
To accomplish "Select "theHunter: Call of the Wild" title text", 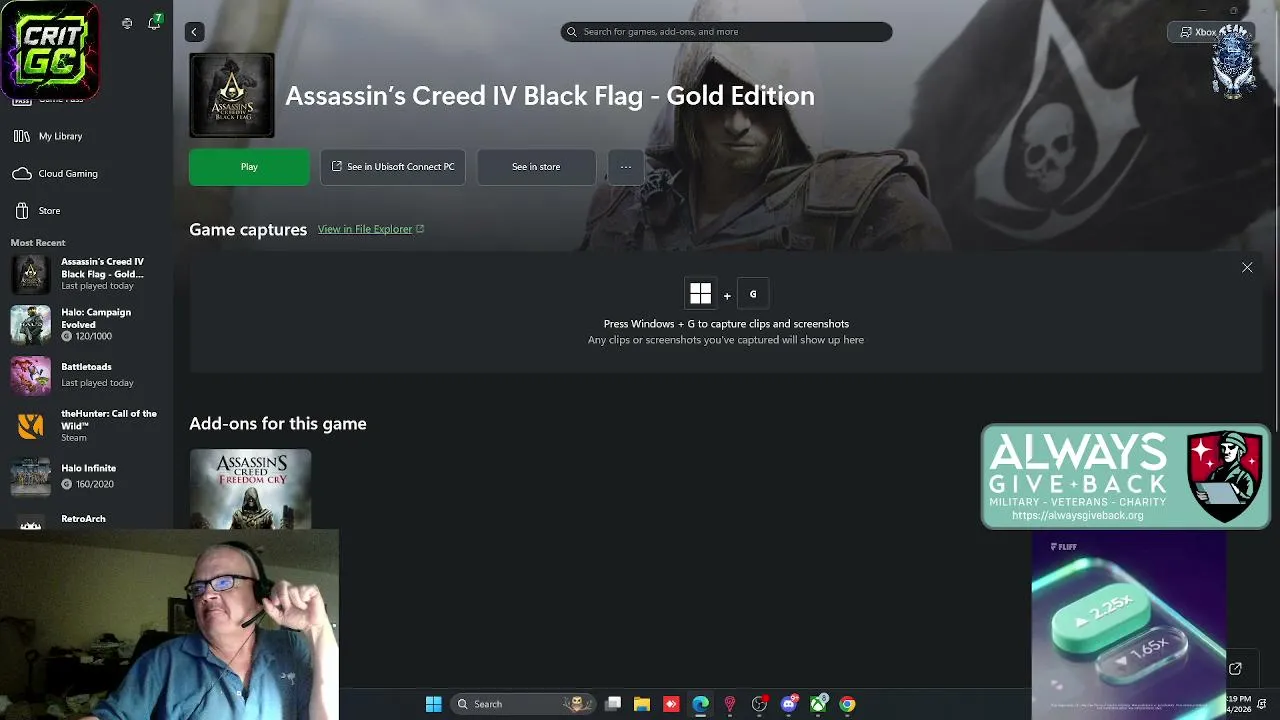I will (x=109, y=419).
